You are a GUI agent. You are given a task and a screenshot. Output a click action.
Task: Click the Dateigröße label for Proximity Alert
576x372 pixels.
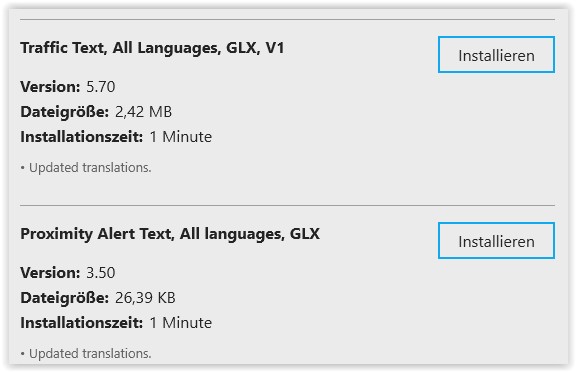coord(65,298)
